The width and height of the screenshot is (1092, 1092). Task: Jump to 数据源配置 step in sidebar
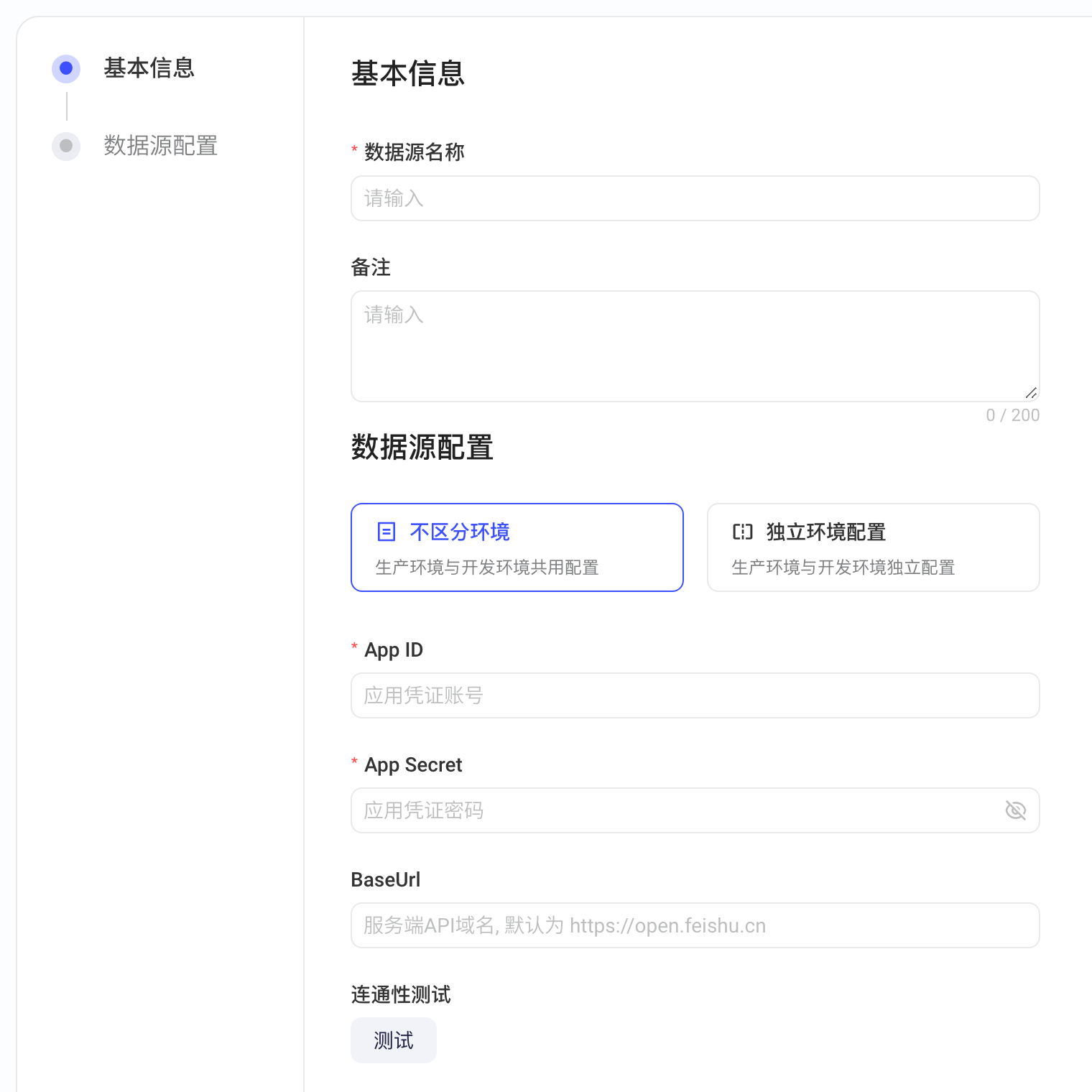160,146
